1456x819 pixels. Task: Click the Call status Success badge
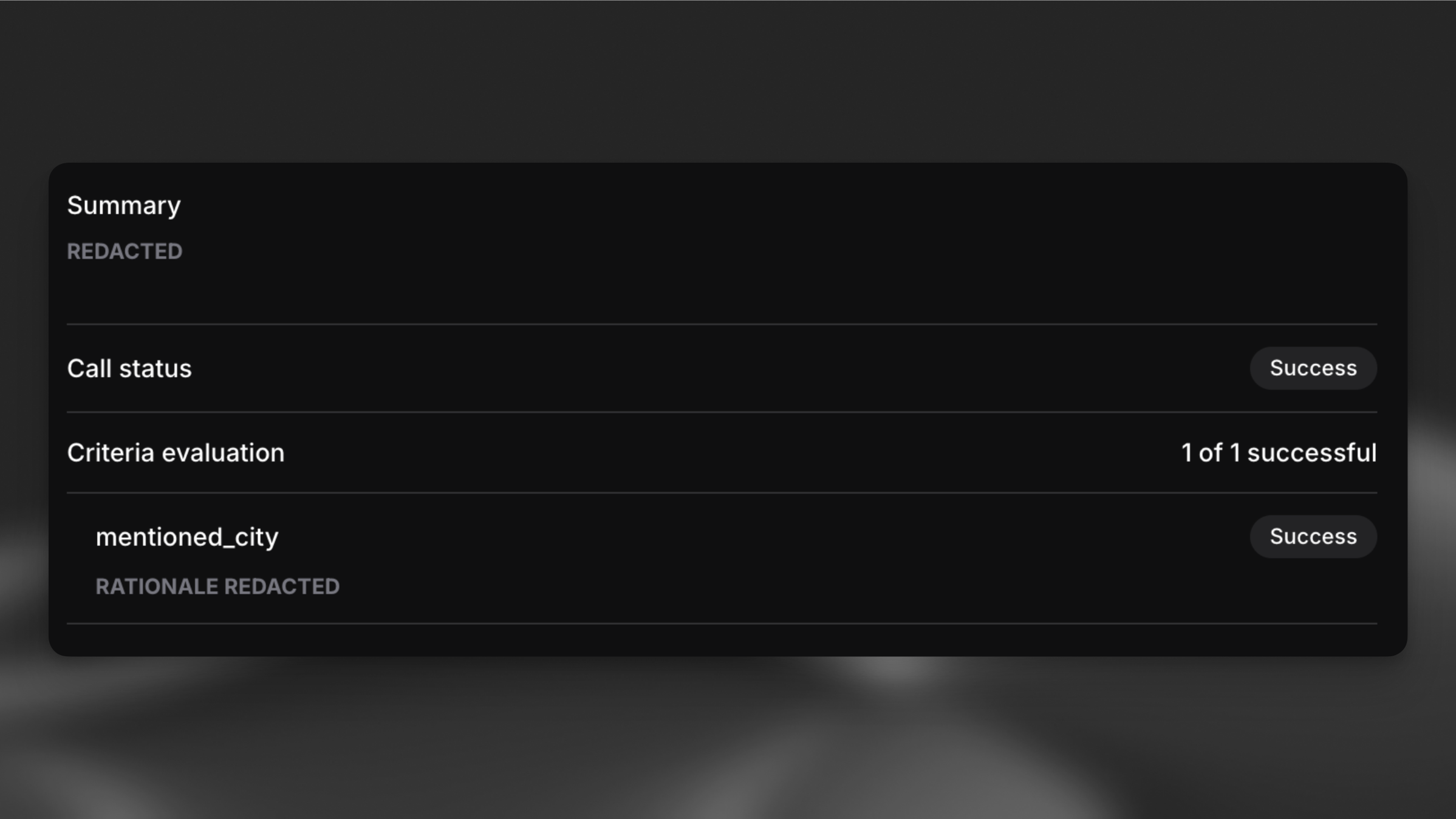(x=1313, y=368)
